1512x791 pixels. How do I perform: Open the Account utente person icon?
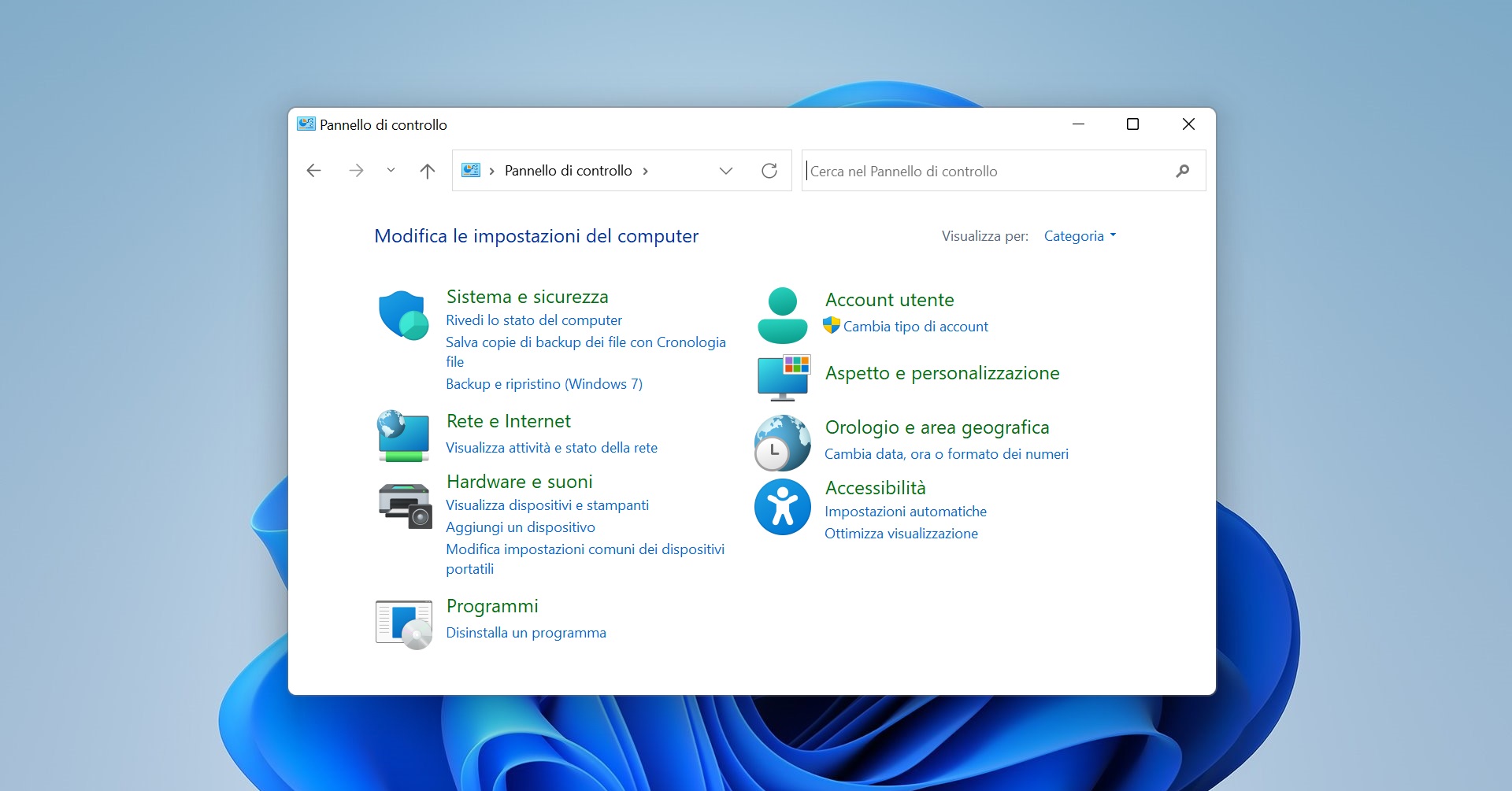(x=783, y=315)
